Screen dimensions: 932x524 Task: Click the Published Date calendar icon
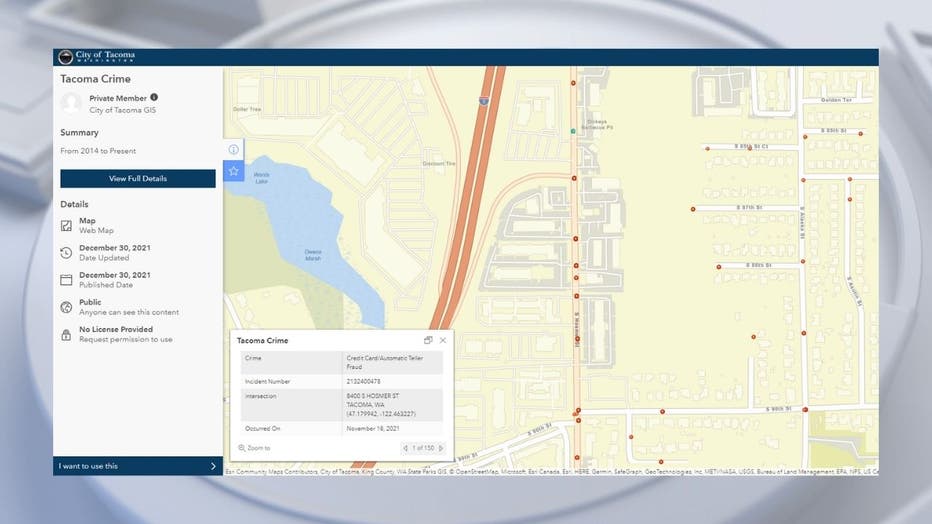coord(66,280)
